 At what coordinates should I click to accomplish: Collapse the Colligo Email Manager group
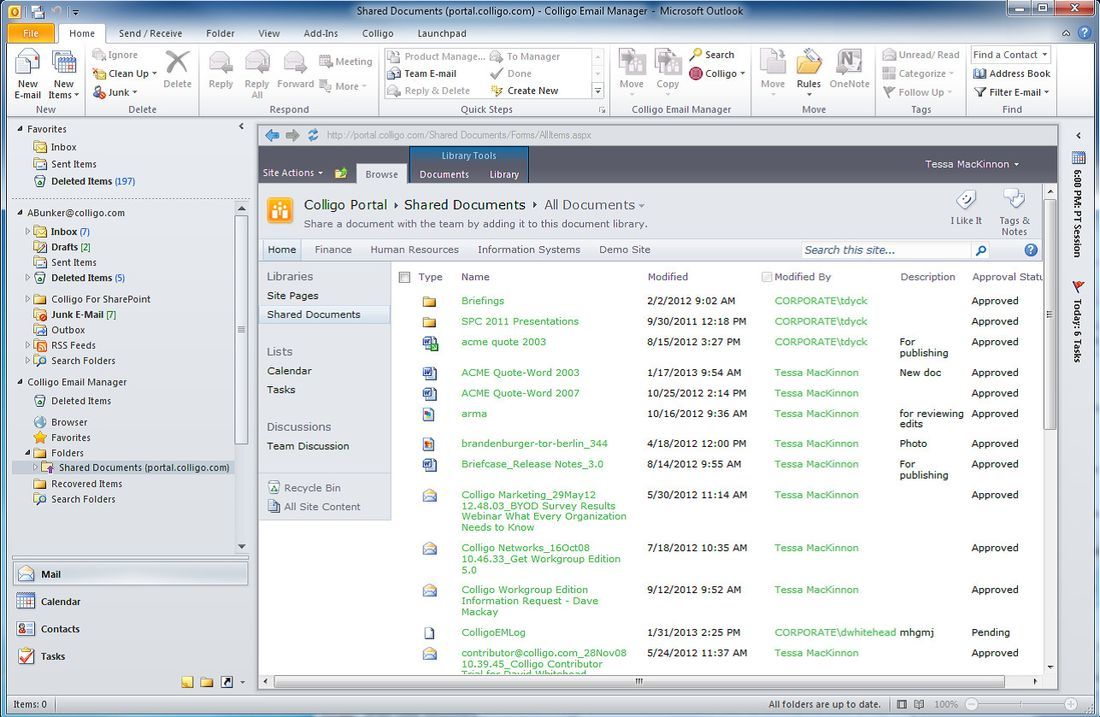[20, 382]
